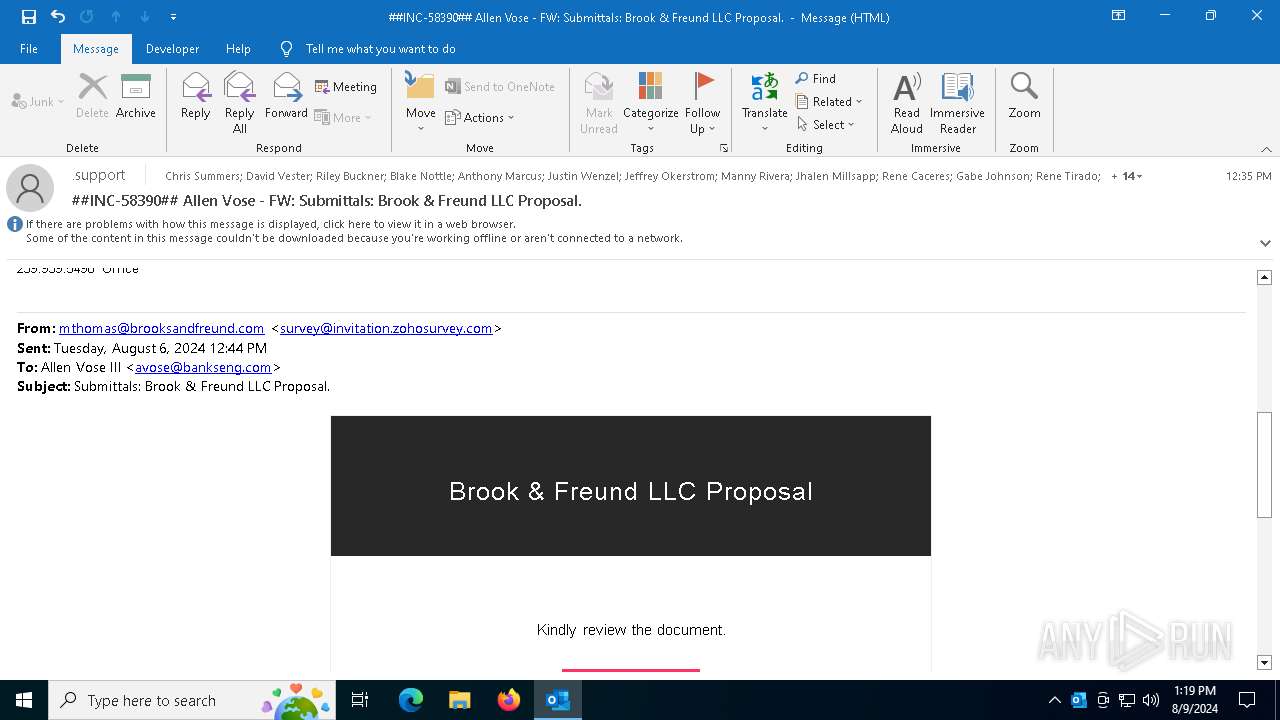Open the Tags dialog launcher

coord(724,148)
